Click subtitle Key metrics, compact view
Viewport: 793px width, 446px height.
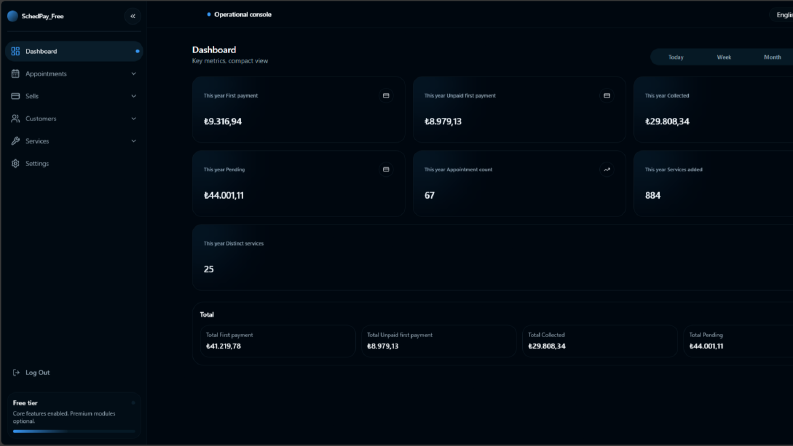click(x=230, y=61)
